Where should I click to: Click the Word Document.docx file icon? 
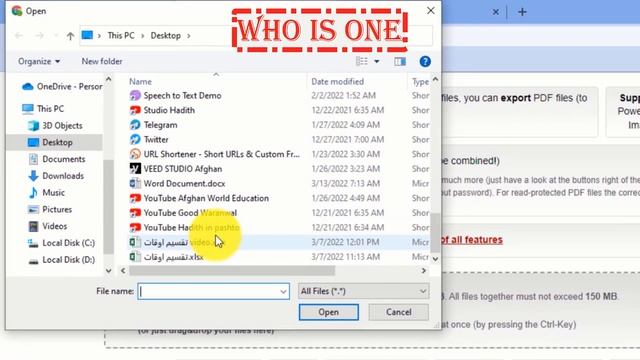[135, 184]
